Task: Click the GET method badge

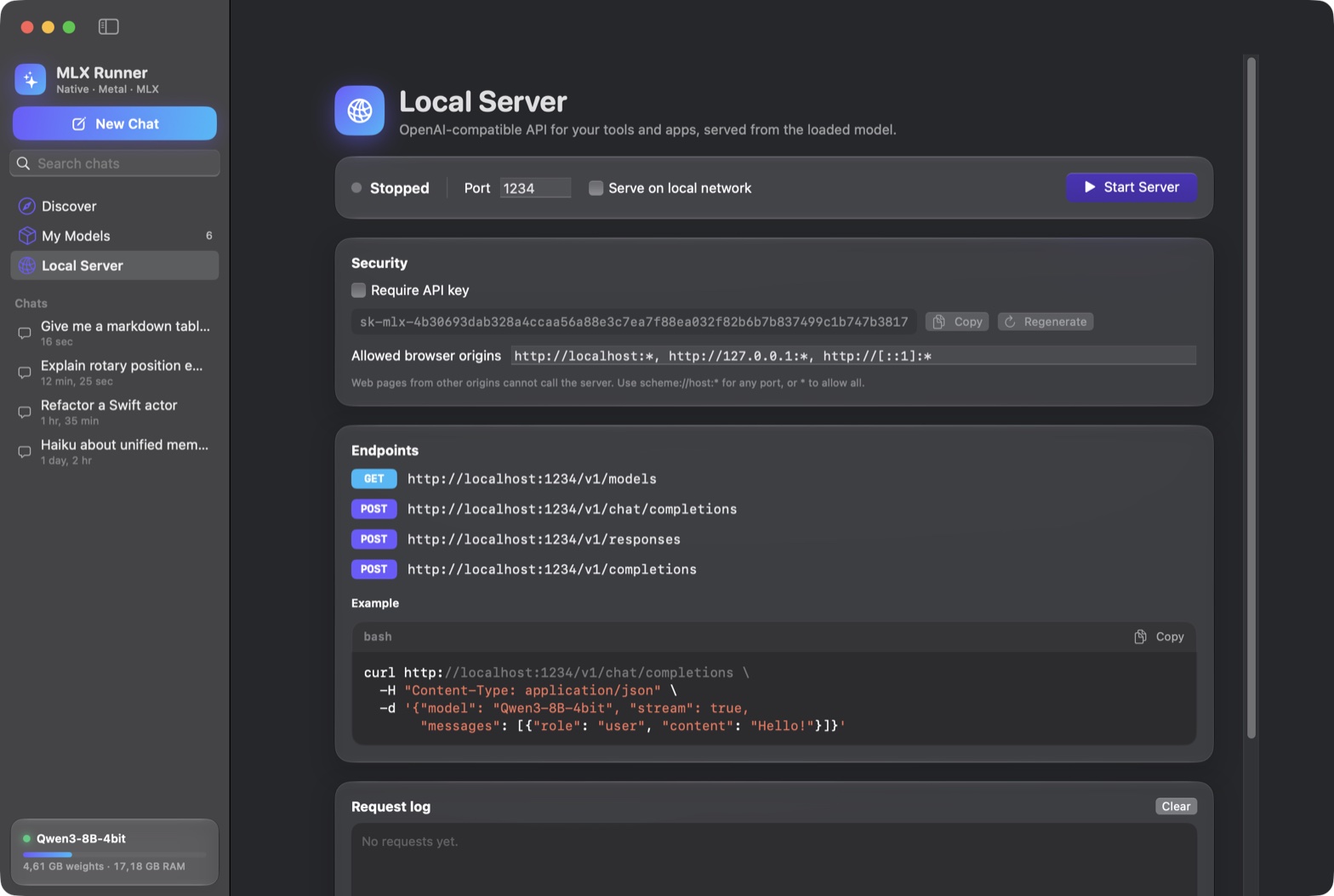Action: pyautogui.click(x=374, y=479)
